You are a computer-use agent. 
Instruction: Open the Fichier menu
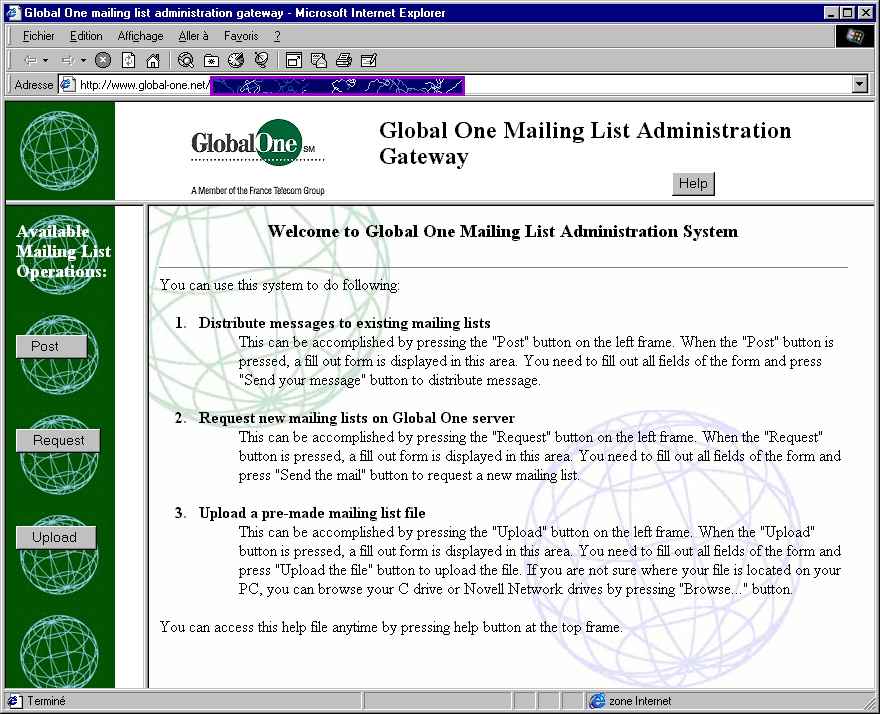click(x=39, y=36)
